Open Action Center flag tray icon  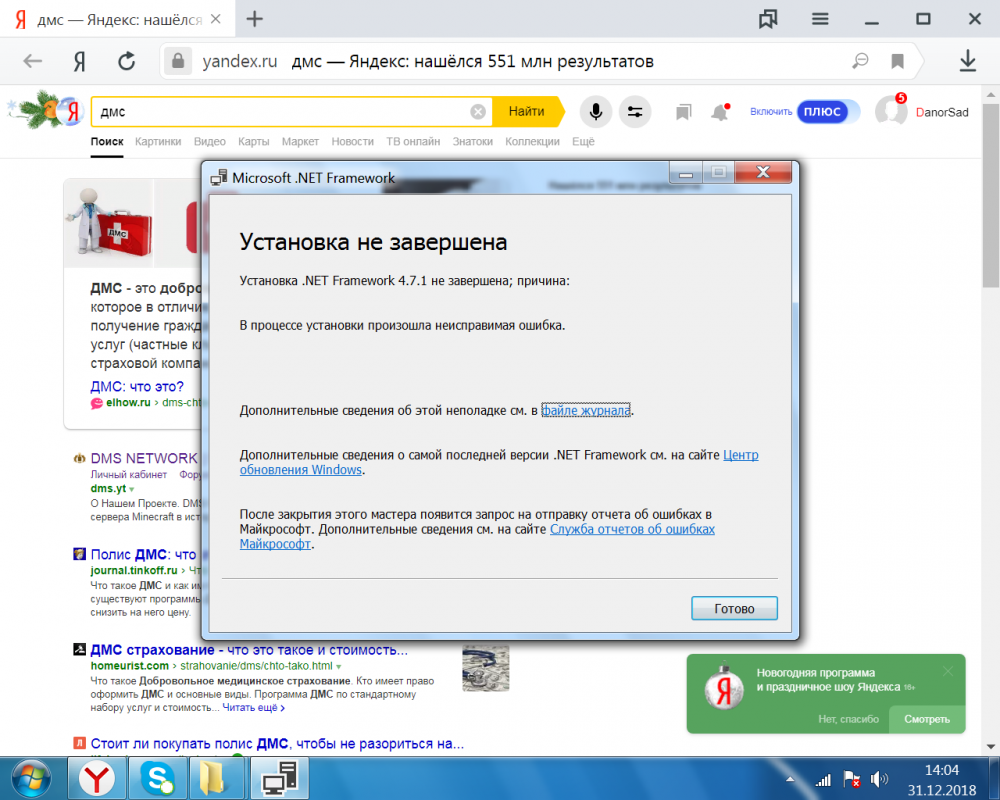[x=851, y=779]
